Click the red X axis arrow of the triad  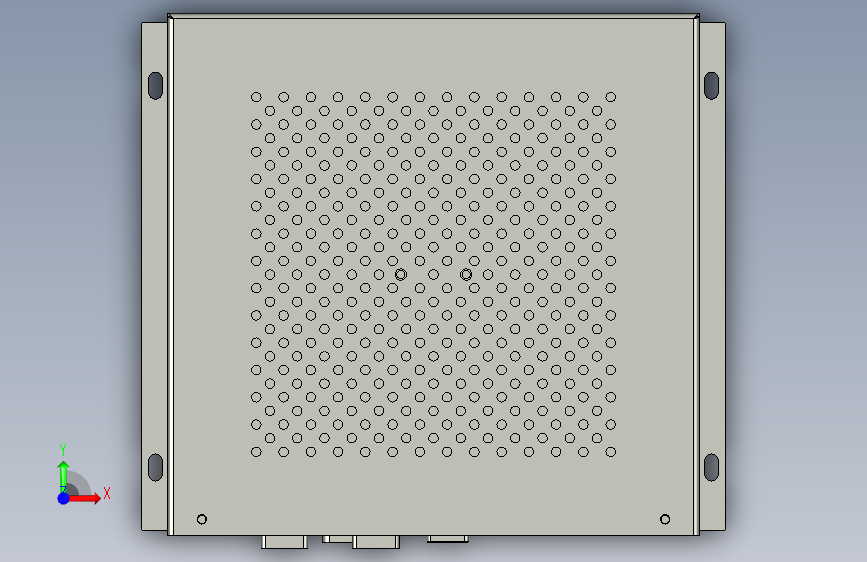[84, 498]
